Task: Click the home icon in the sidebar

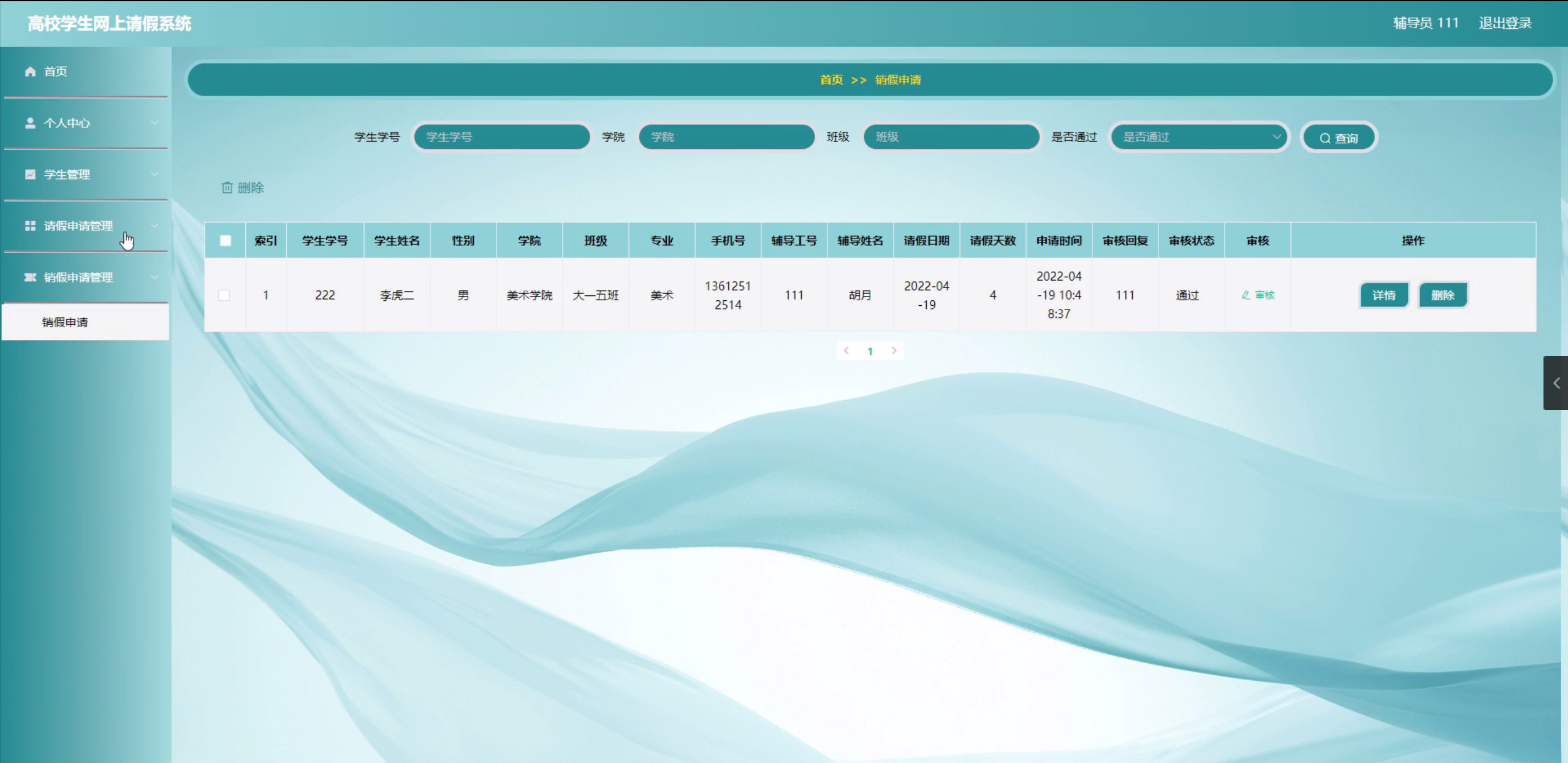Action: 30,72
